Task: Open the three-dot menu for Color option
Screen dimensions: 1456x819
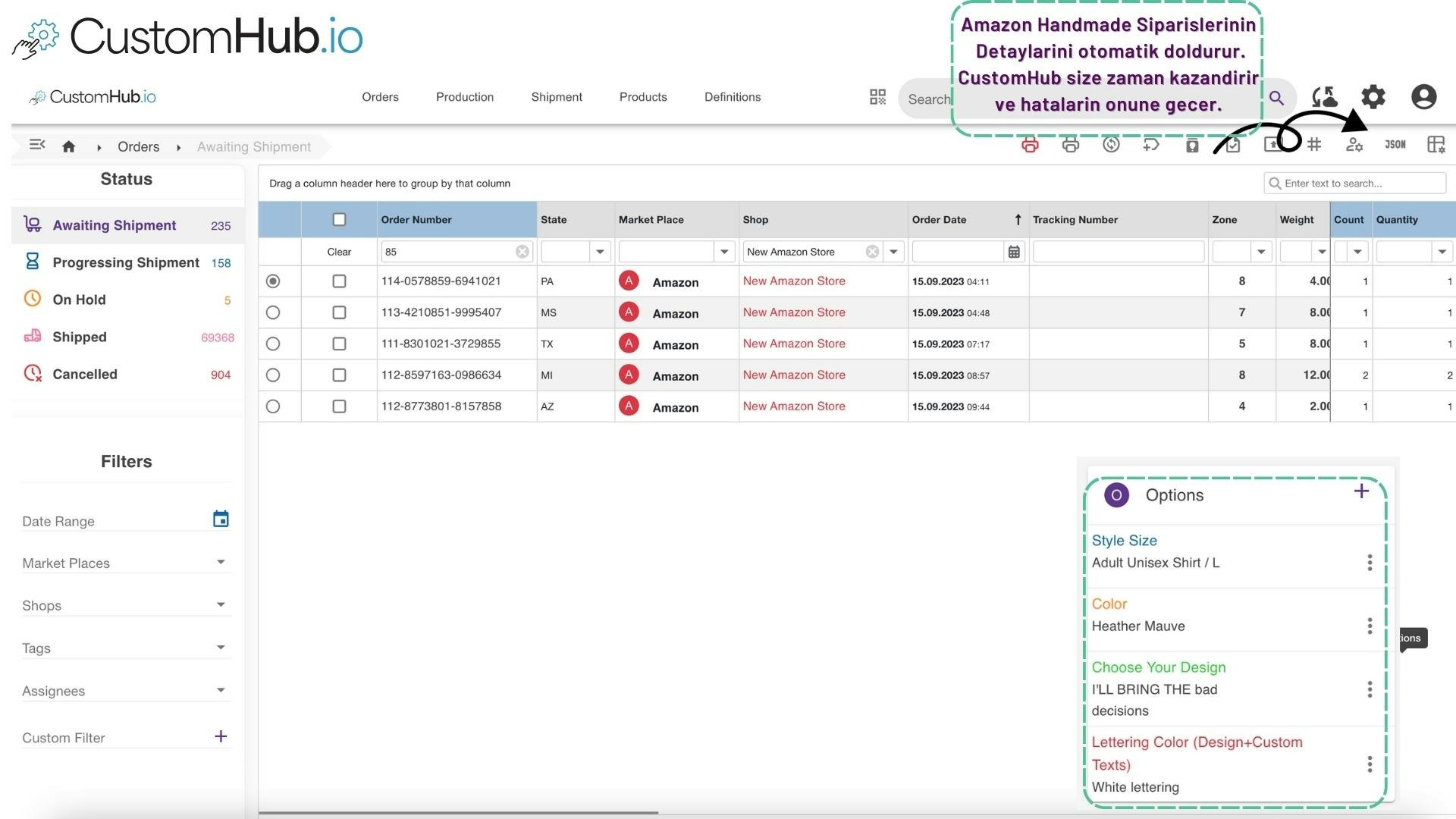Action: click(1370, 626)
